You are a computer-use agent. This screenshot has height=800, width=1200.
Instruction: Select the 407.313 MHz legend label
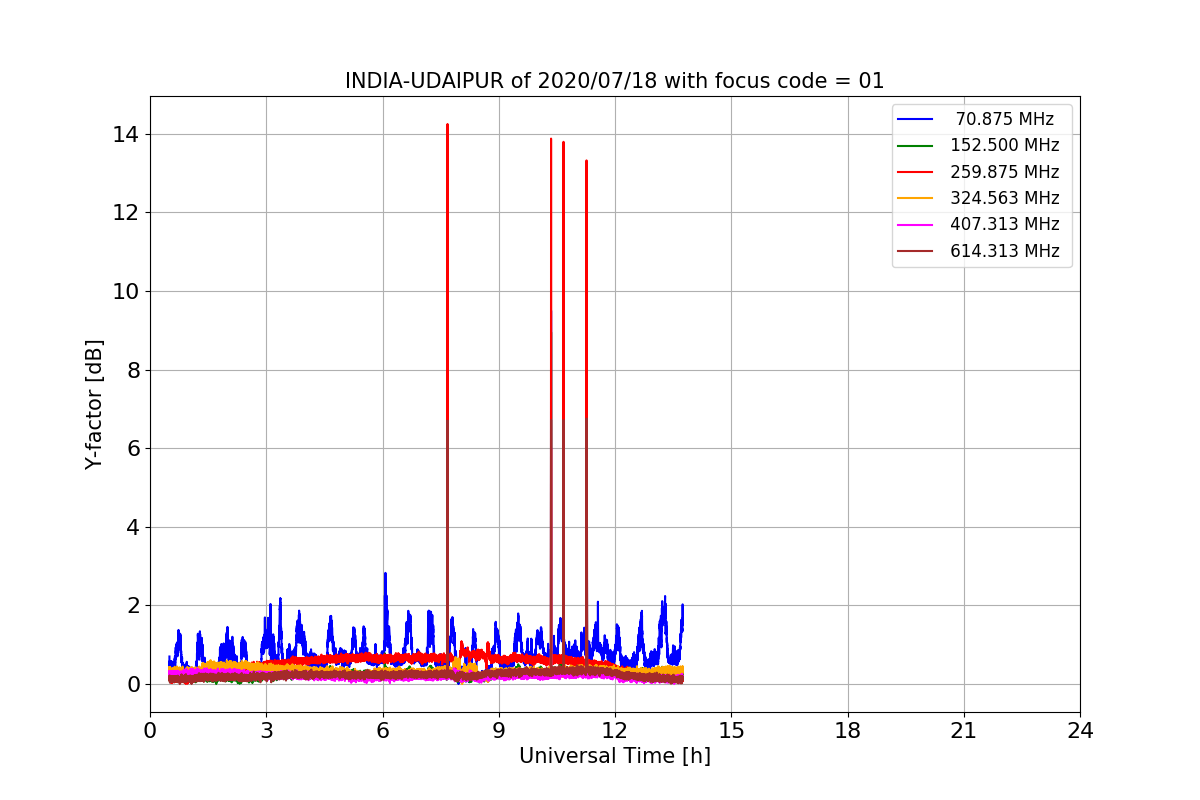pyautogui.click(x=1005, y=224)
